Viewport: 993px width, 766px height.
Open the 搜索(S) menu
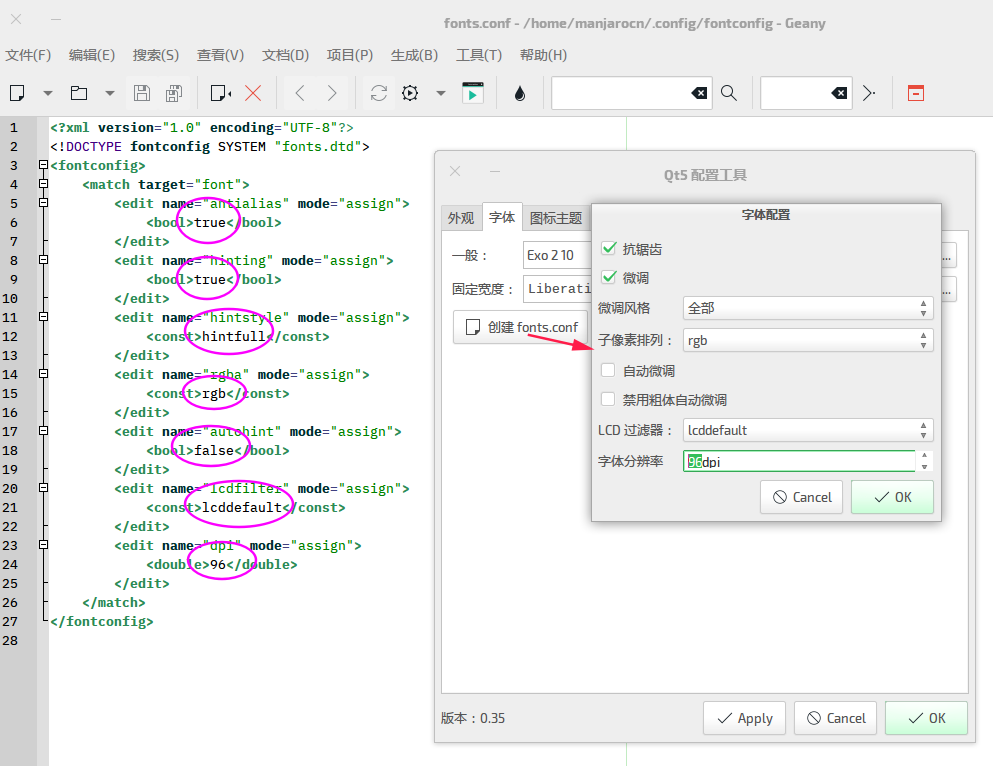(x=156, y=55)
